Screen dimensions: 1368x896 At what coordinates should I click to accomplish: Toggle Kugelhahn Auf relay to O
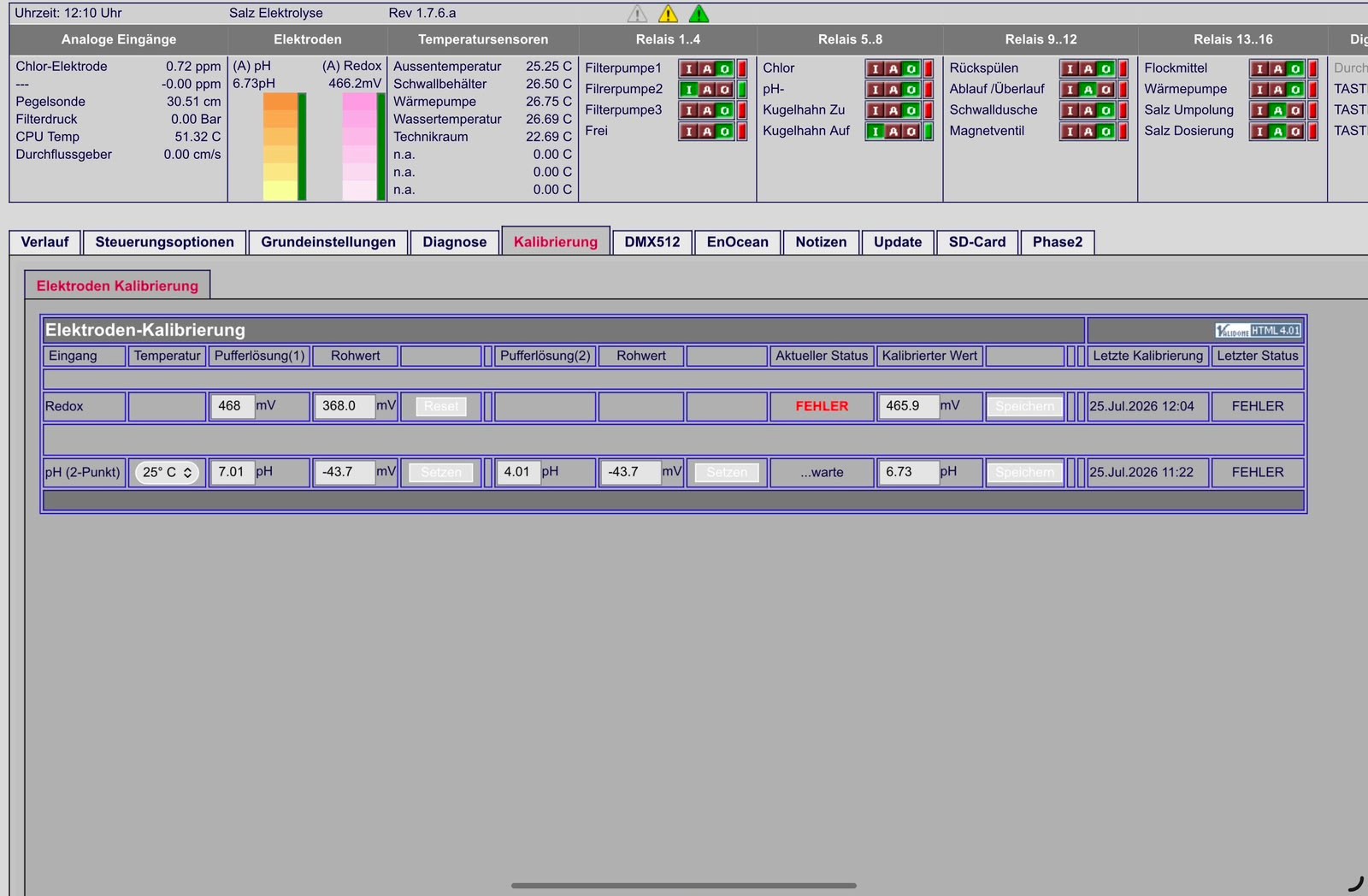coord(911,131)
